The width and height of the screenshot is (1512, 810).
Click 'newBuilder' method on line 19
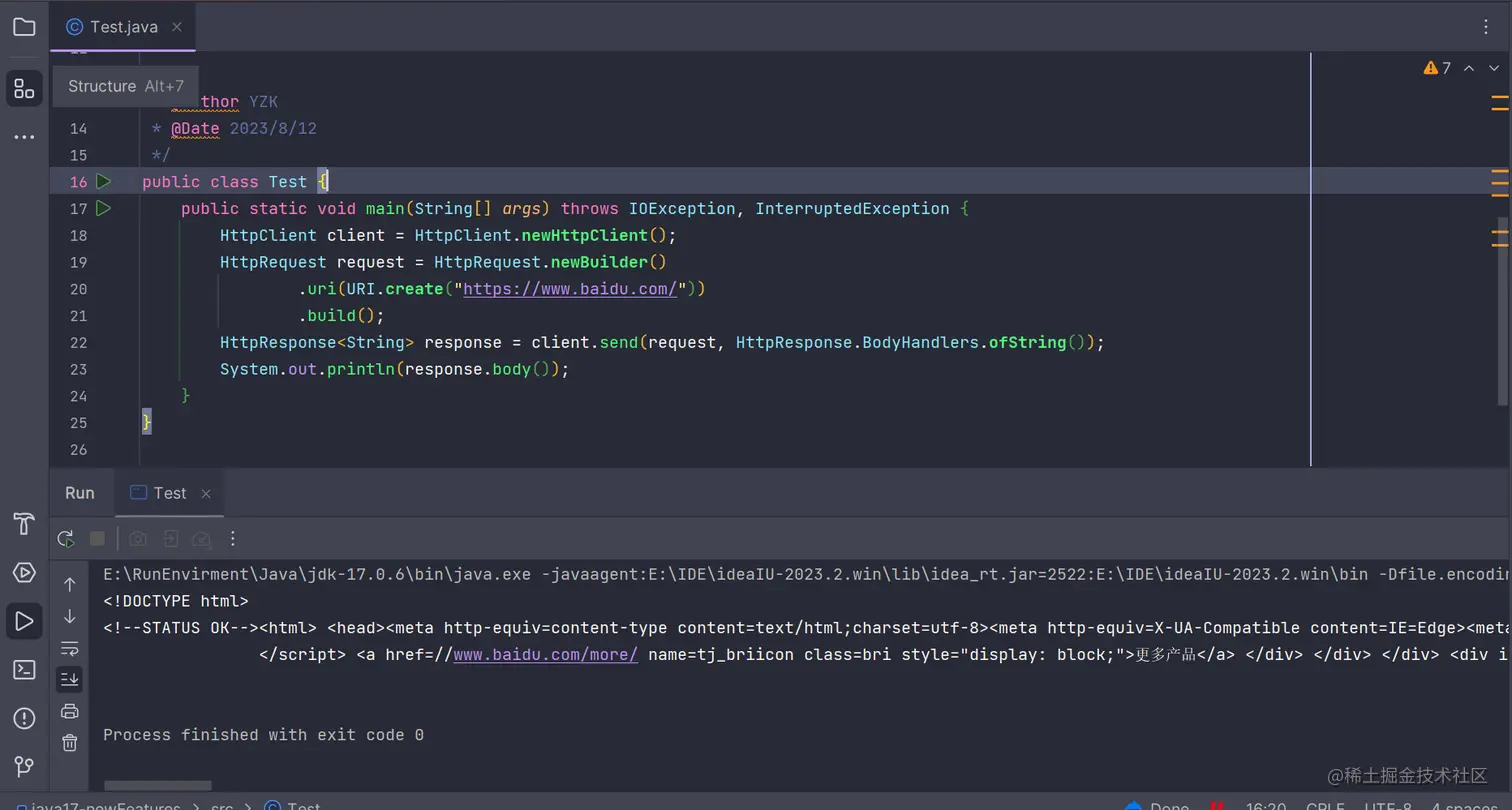coord(600,263)
